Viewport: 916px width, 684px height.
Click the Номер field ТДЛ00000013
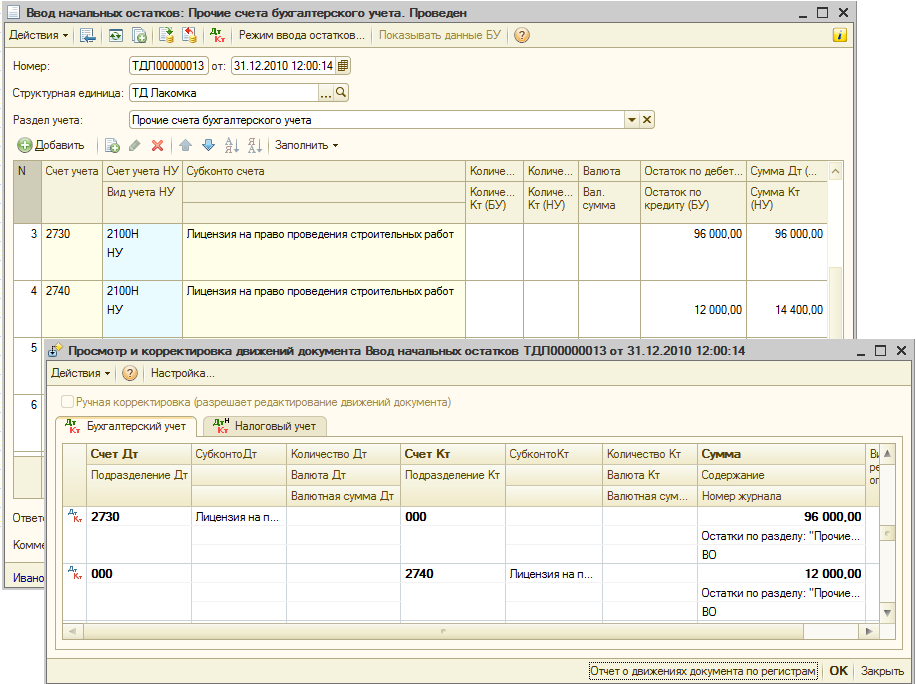[x=168, y=66]
